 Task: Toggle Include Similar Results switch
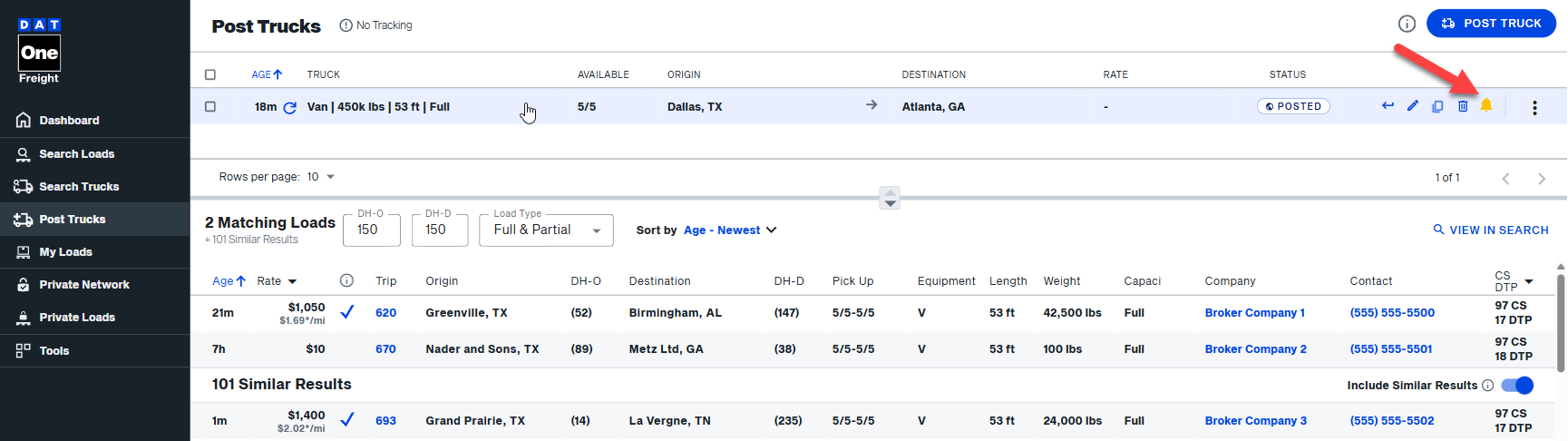[x=1517, y=386]
